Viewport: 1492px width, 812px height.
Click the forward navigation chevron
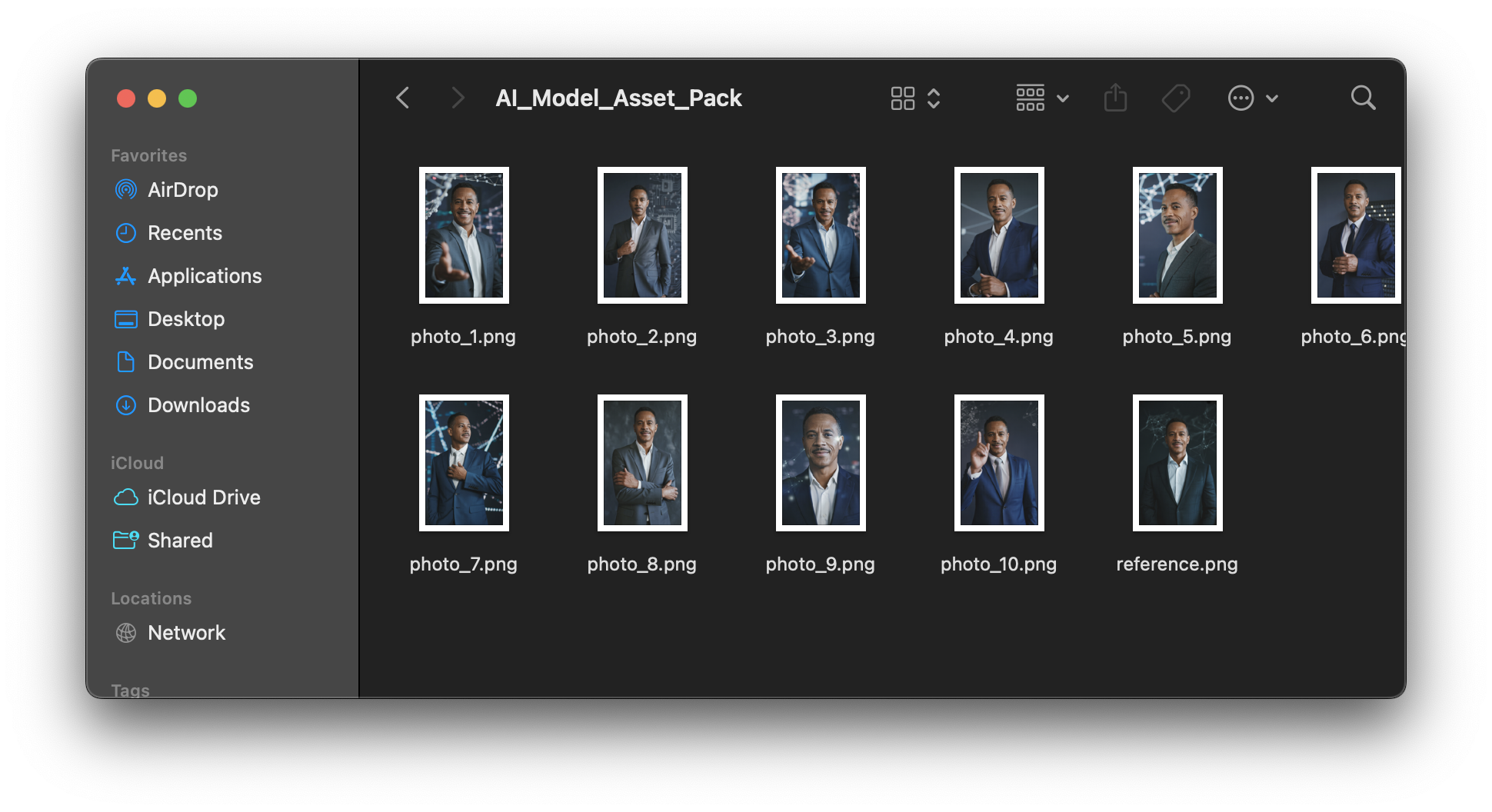coord(458,98)
